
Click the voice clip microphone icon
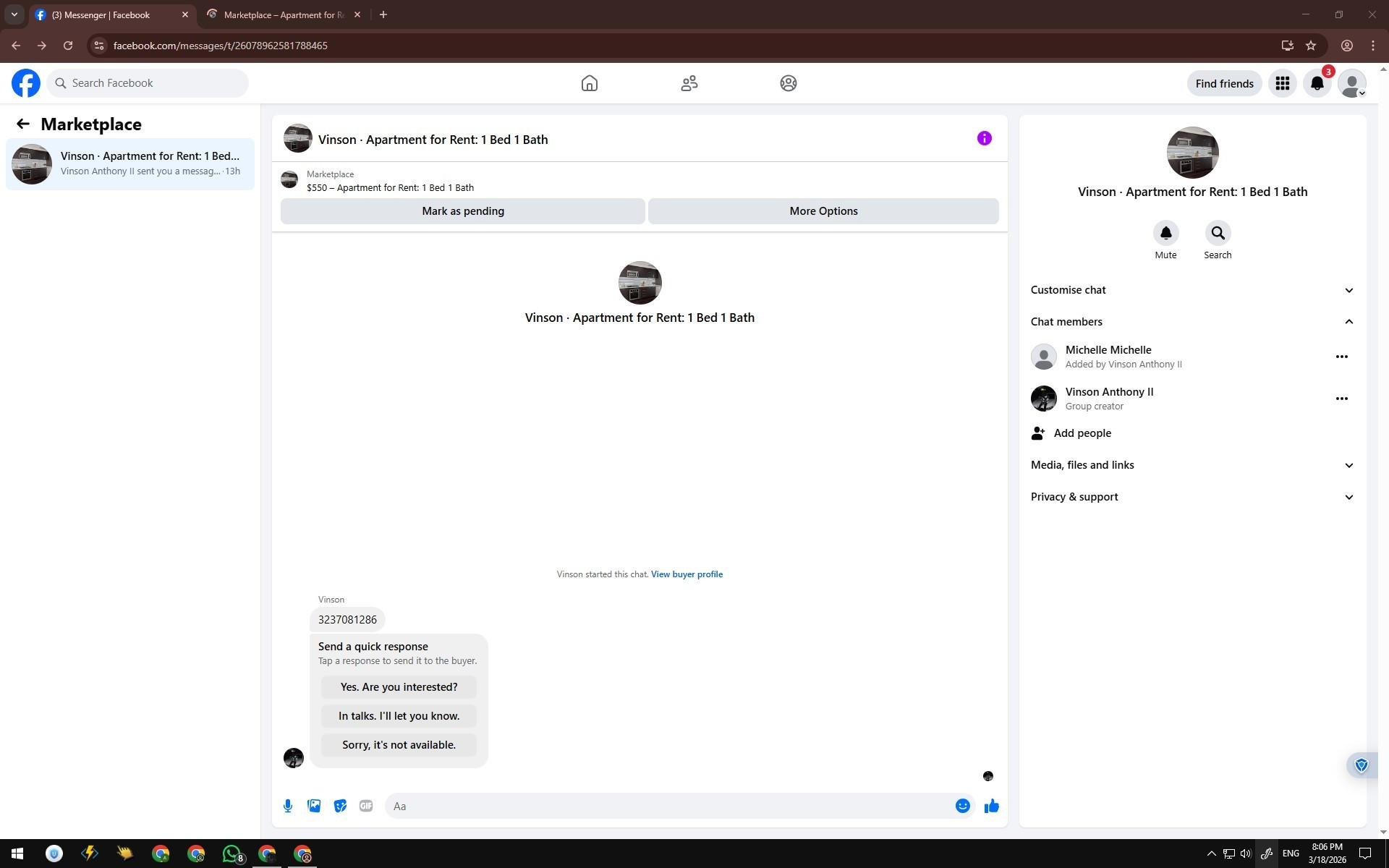pos(288,806)
